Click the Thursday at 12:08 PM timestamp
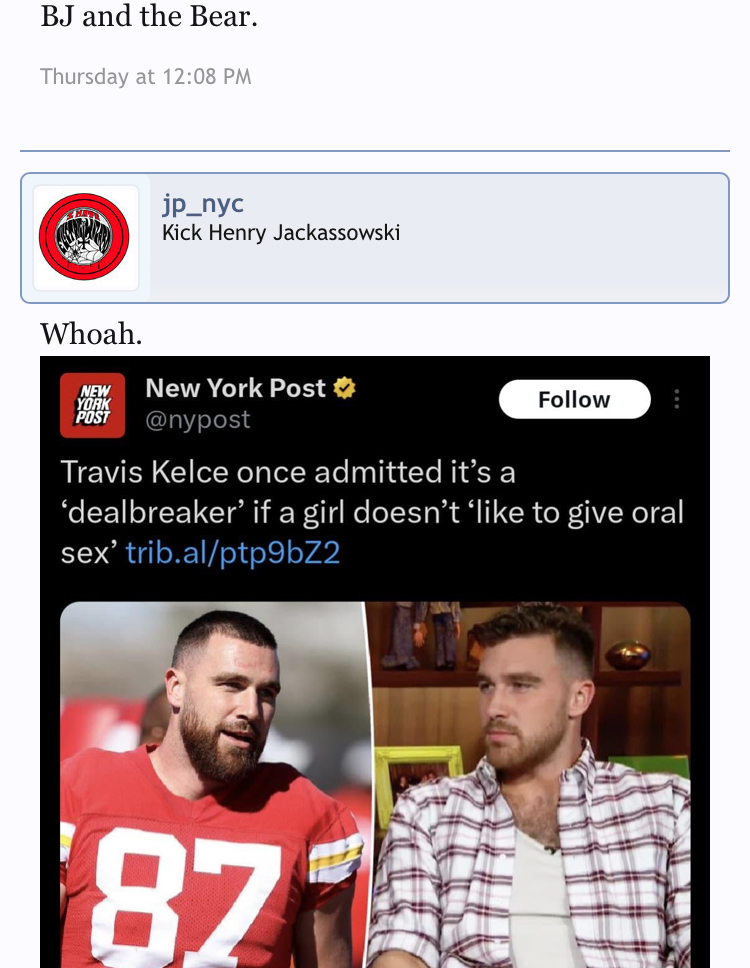This screenshot has height=968, width=750. (146, 77)
